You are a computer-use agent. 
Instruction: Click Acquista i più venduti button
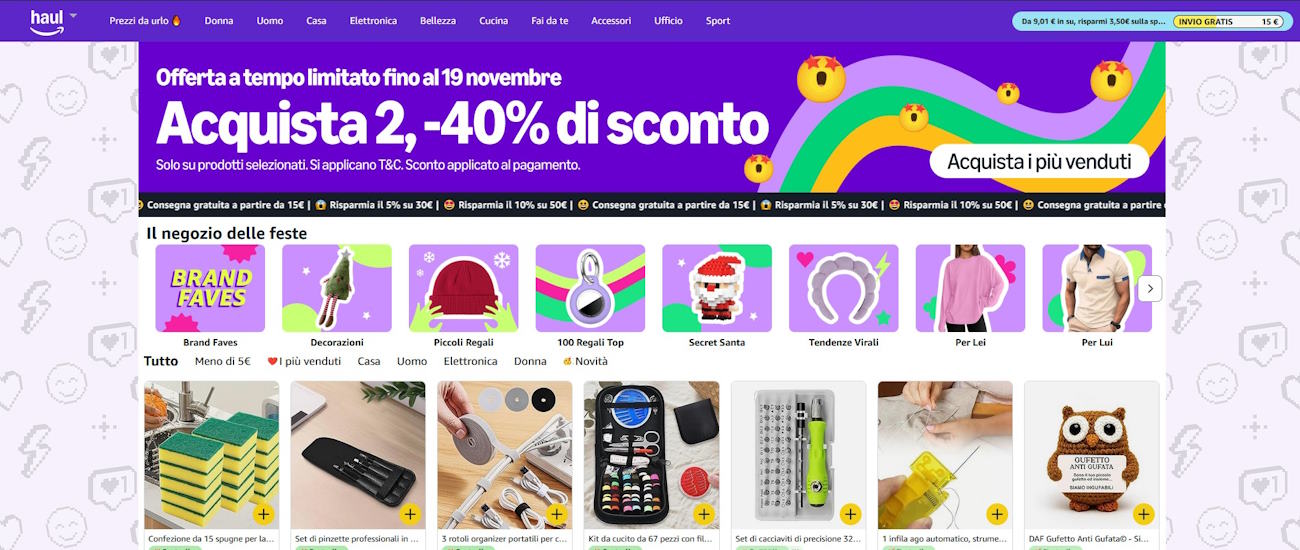pos(1039,161)
